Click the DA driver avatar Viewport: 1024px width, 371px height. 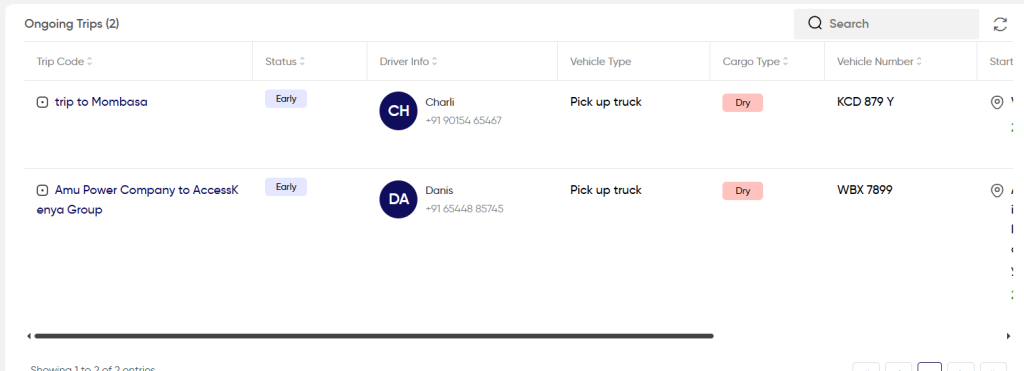coord(398,199)
